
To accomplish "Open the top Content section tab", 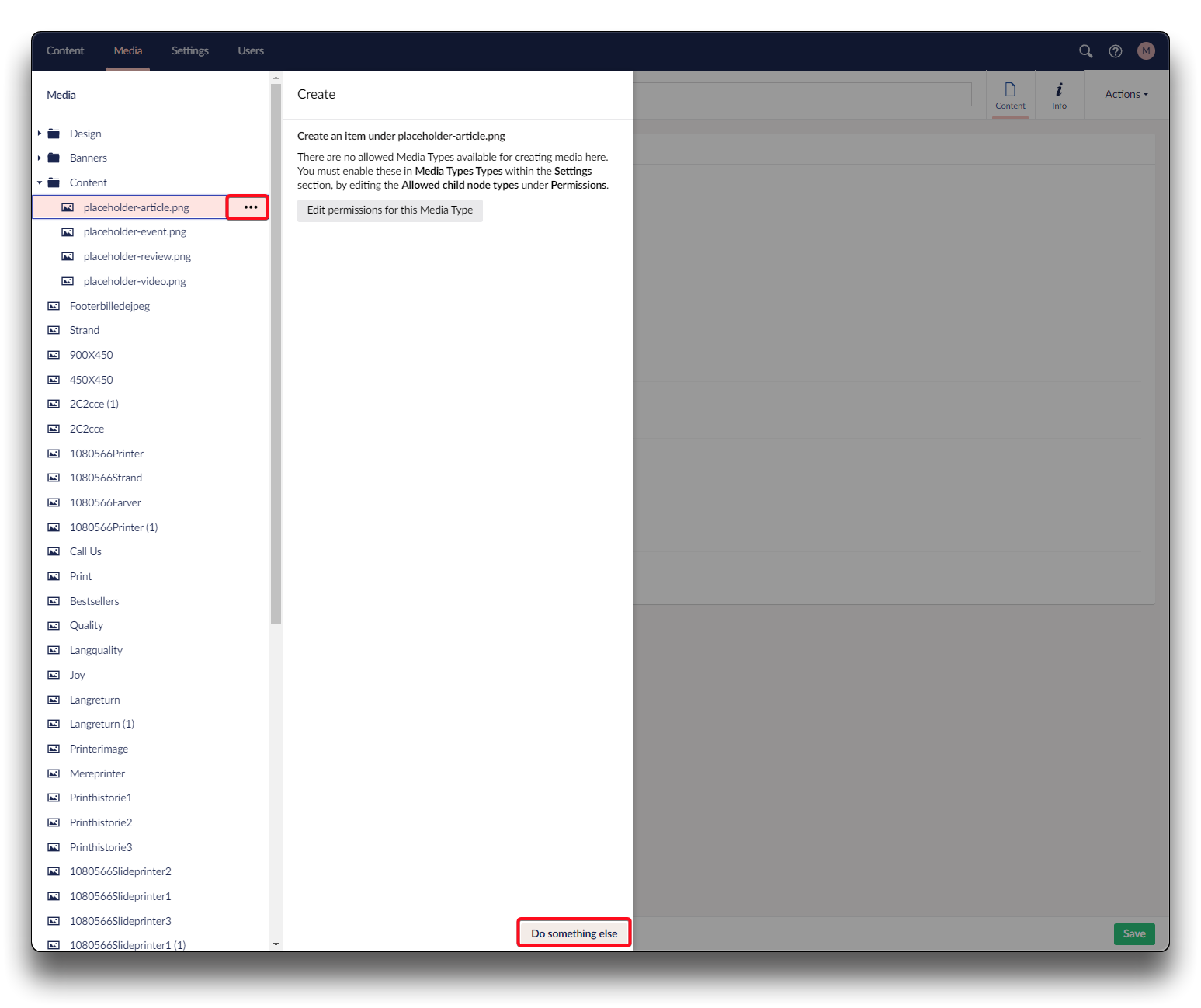I will pos(65,51).
